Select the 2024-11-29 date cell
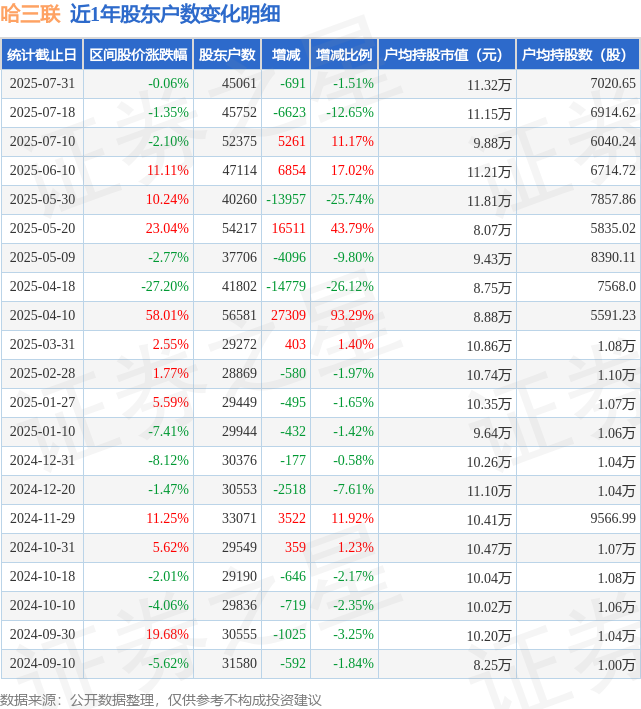 point(42,518)
